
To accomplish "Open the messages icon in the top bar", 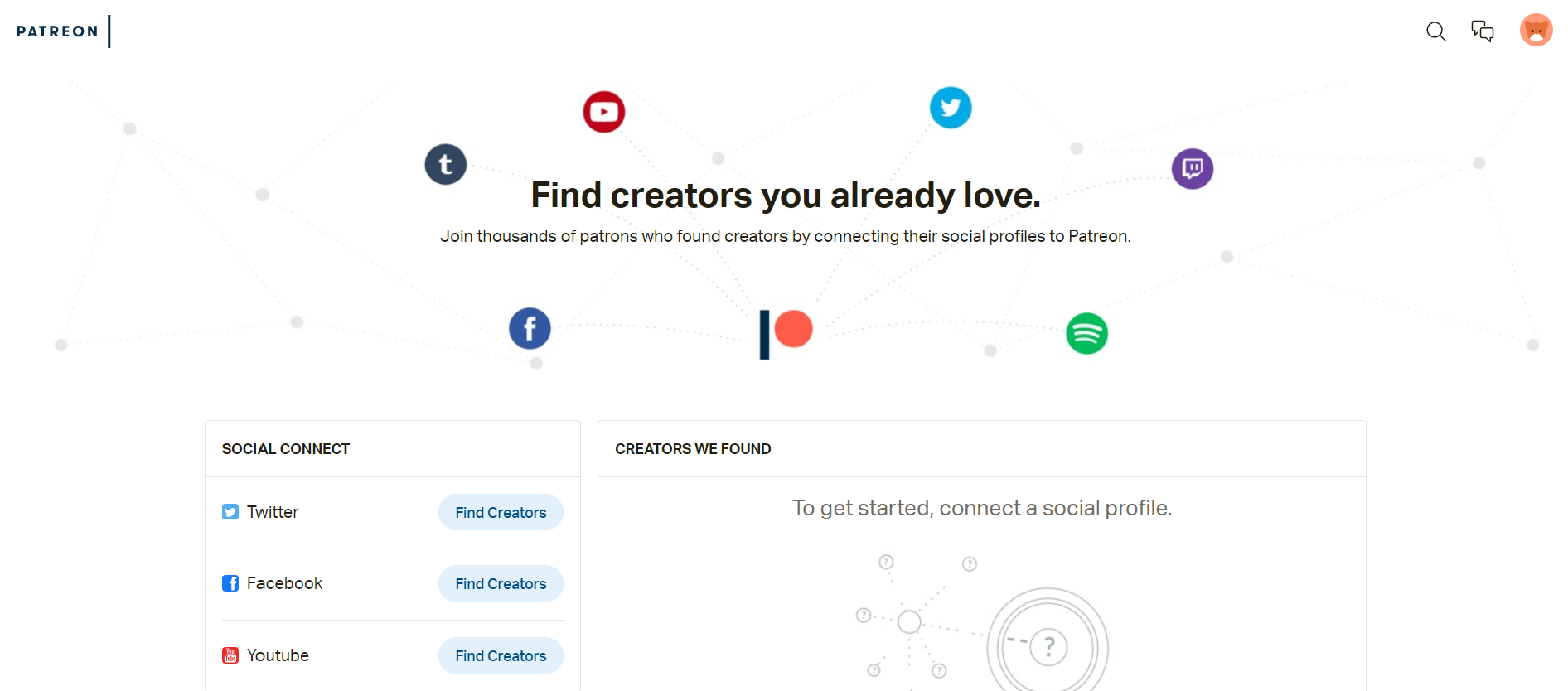I will click(1483, 31).
